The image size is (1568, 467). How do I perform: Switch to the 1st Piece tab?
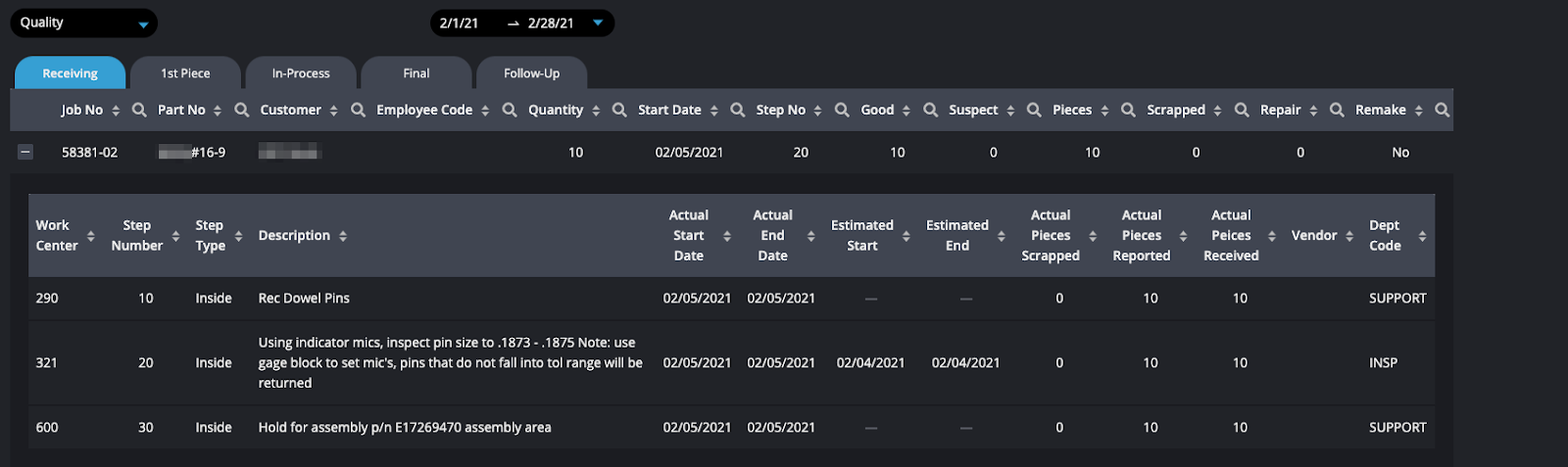tap(185, 73)
